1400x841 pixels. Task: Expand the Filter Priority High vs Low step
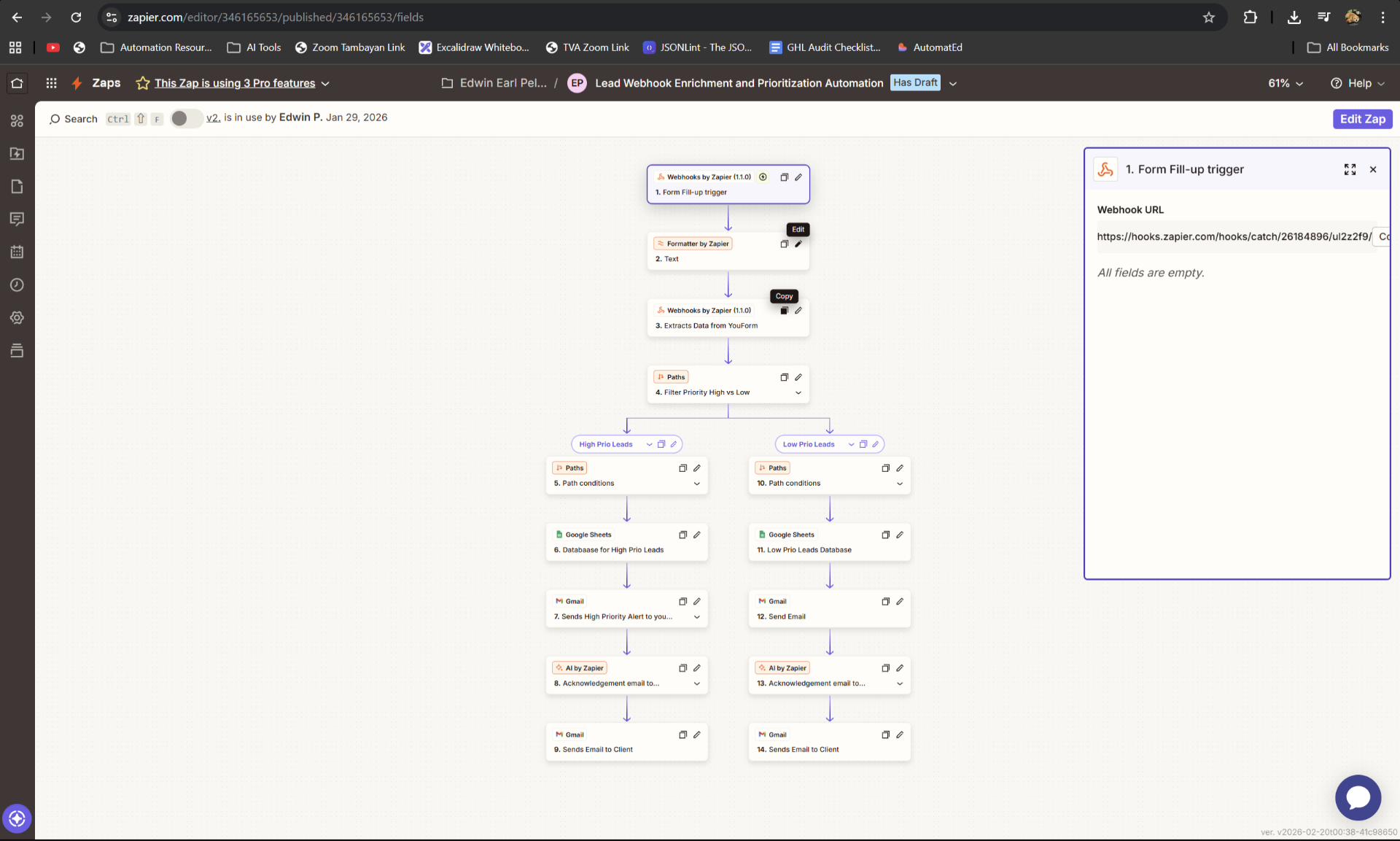798,392
